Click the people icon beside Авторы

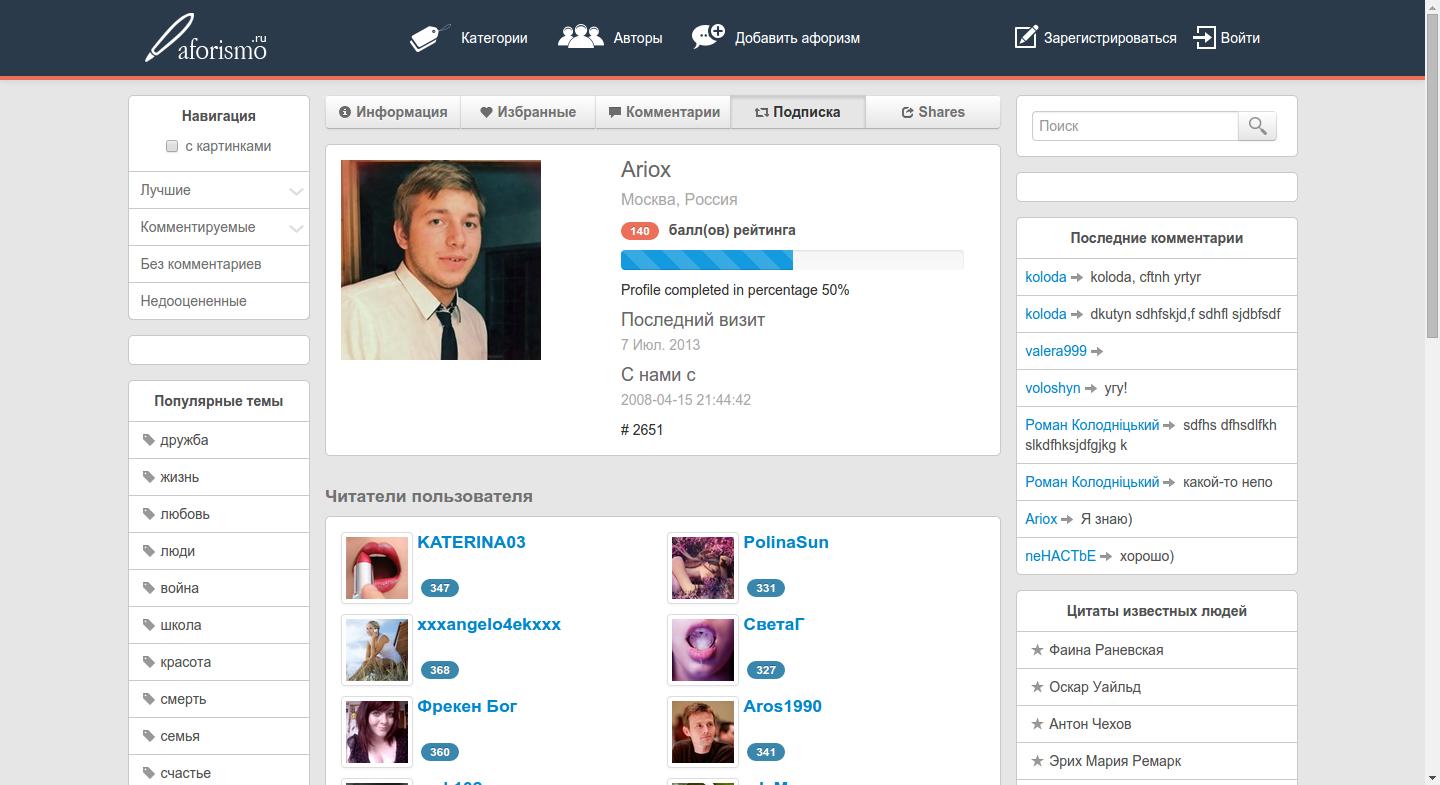click(x=580, y=37)
